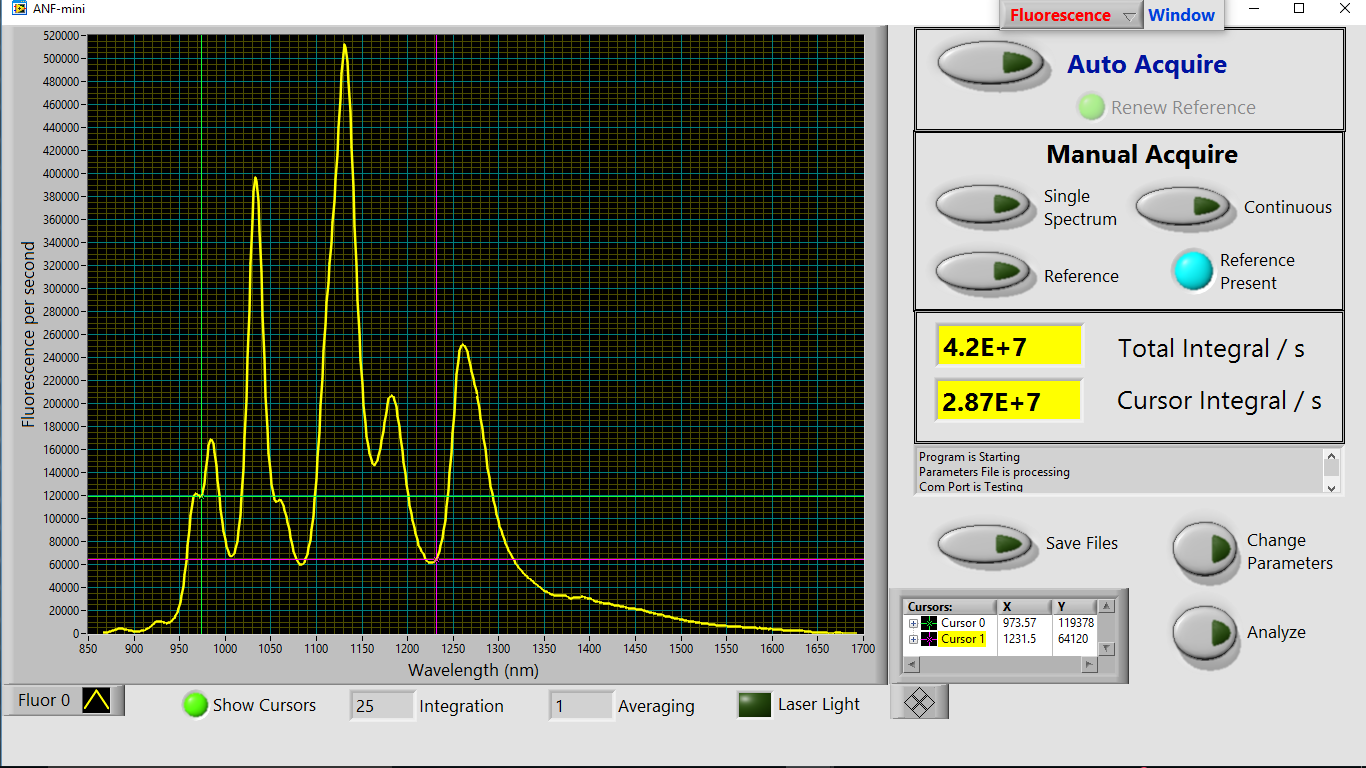
Task: Click the 64120 Y value of Cursor 1
Action: coord(1073,639)
